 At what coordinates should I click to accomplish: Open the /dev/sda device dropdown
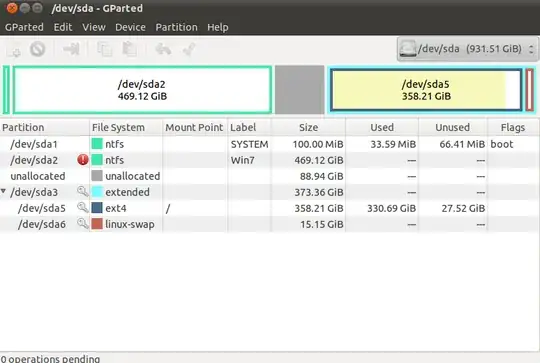(x=468, y=49)
